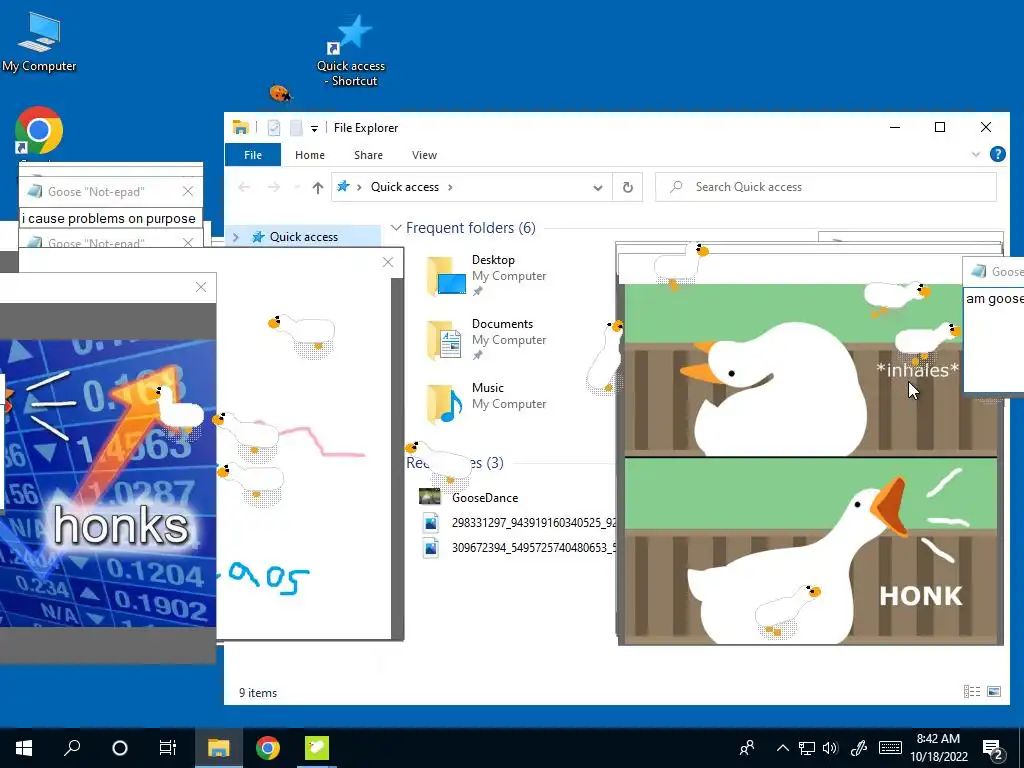Click Quick access in the address bar
The image size is (1024, 768).
[405, 187]
